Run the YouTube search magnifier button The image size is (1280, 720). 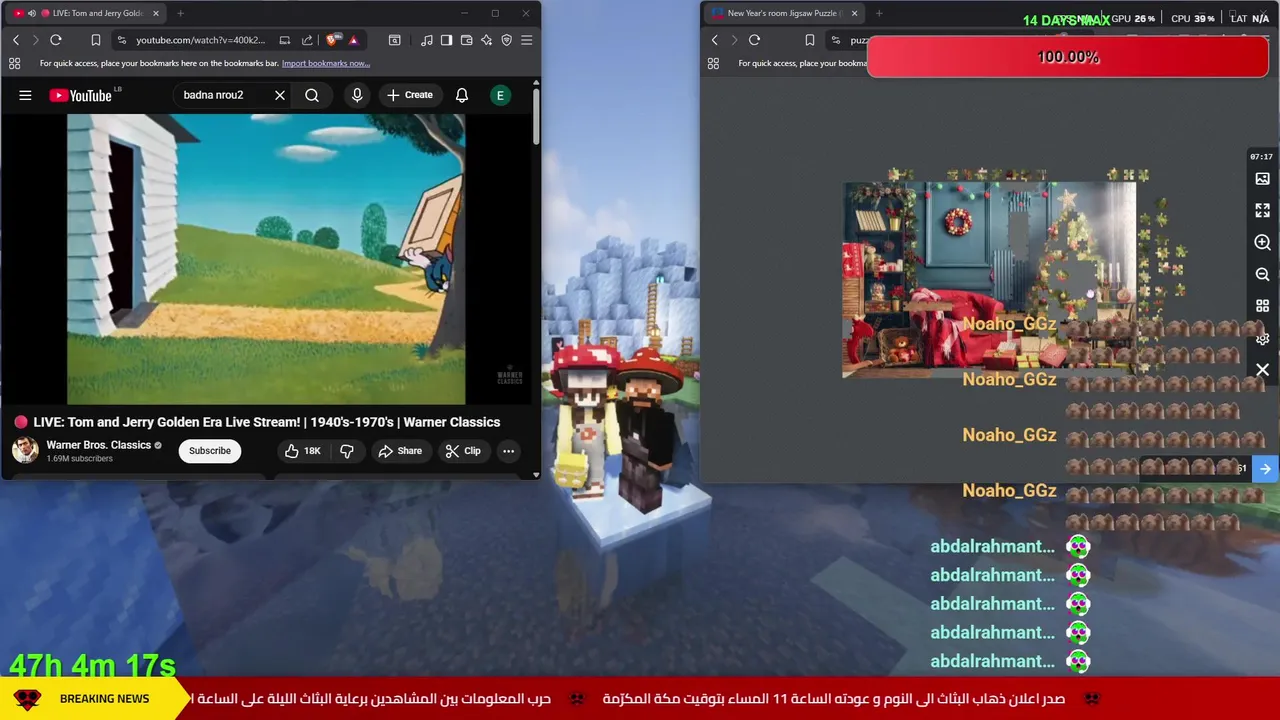312,95
